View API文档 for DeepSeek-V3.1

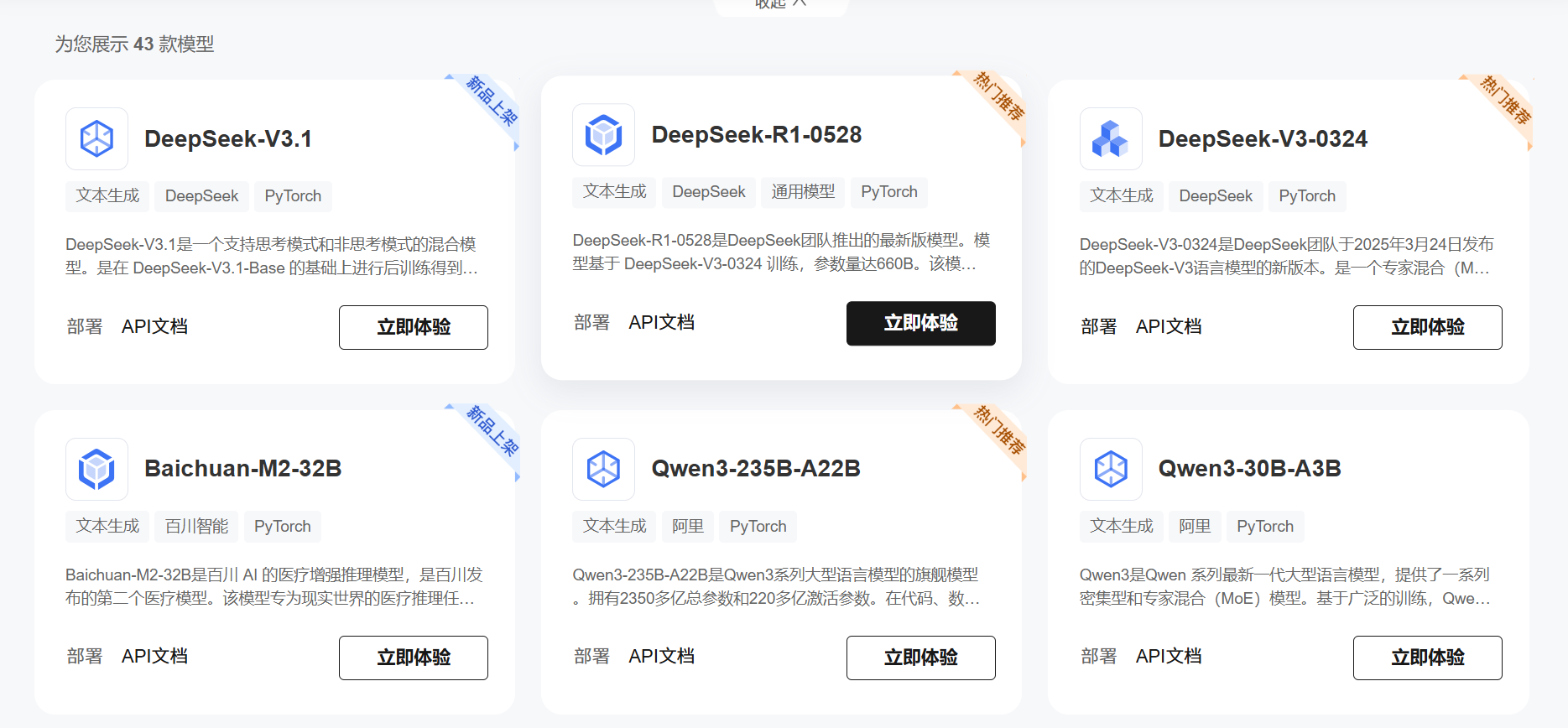click(154, 326)
